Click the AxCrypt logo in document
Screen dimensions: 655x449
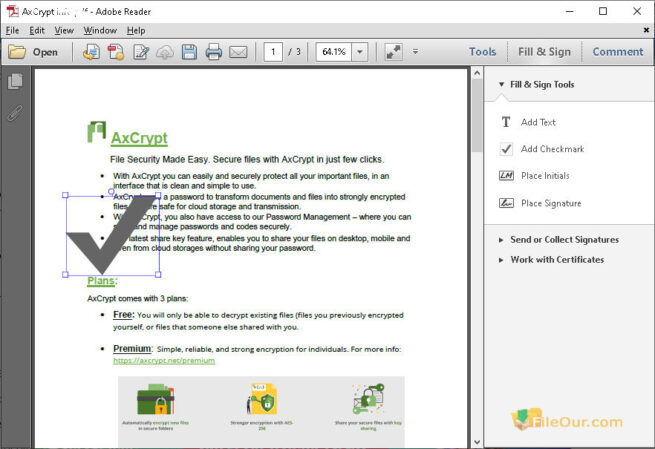96,132
